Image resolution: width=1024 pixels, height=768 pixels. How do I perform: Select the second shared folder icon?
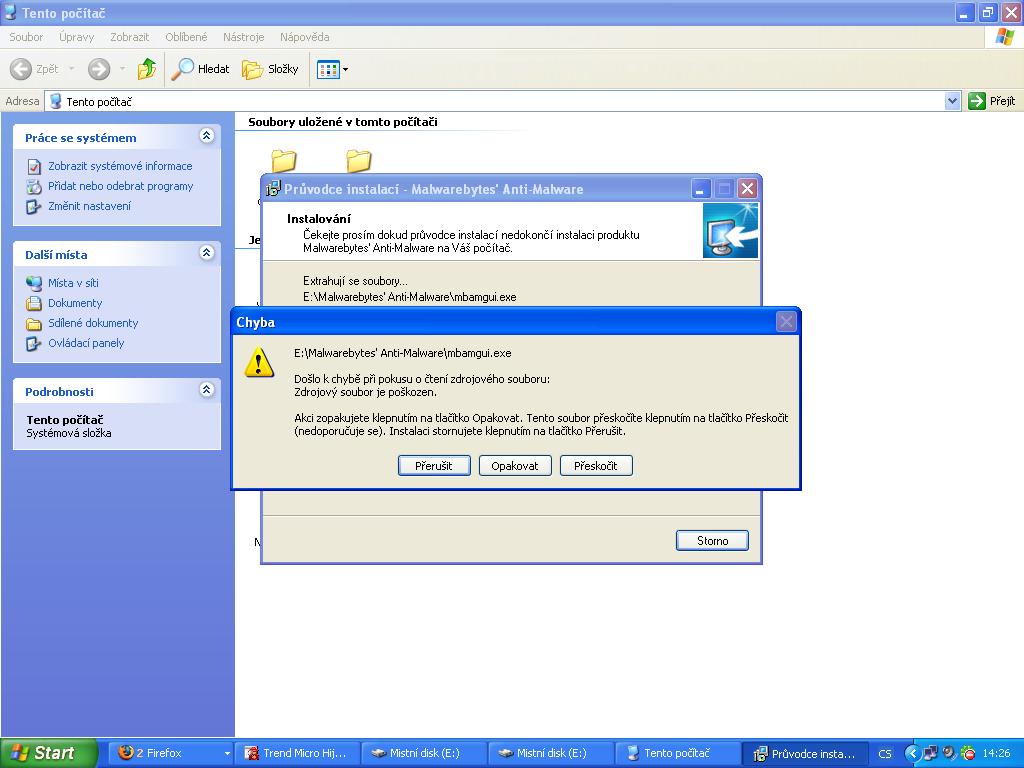359,161
